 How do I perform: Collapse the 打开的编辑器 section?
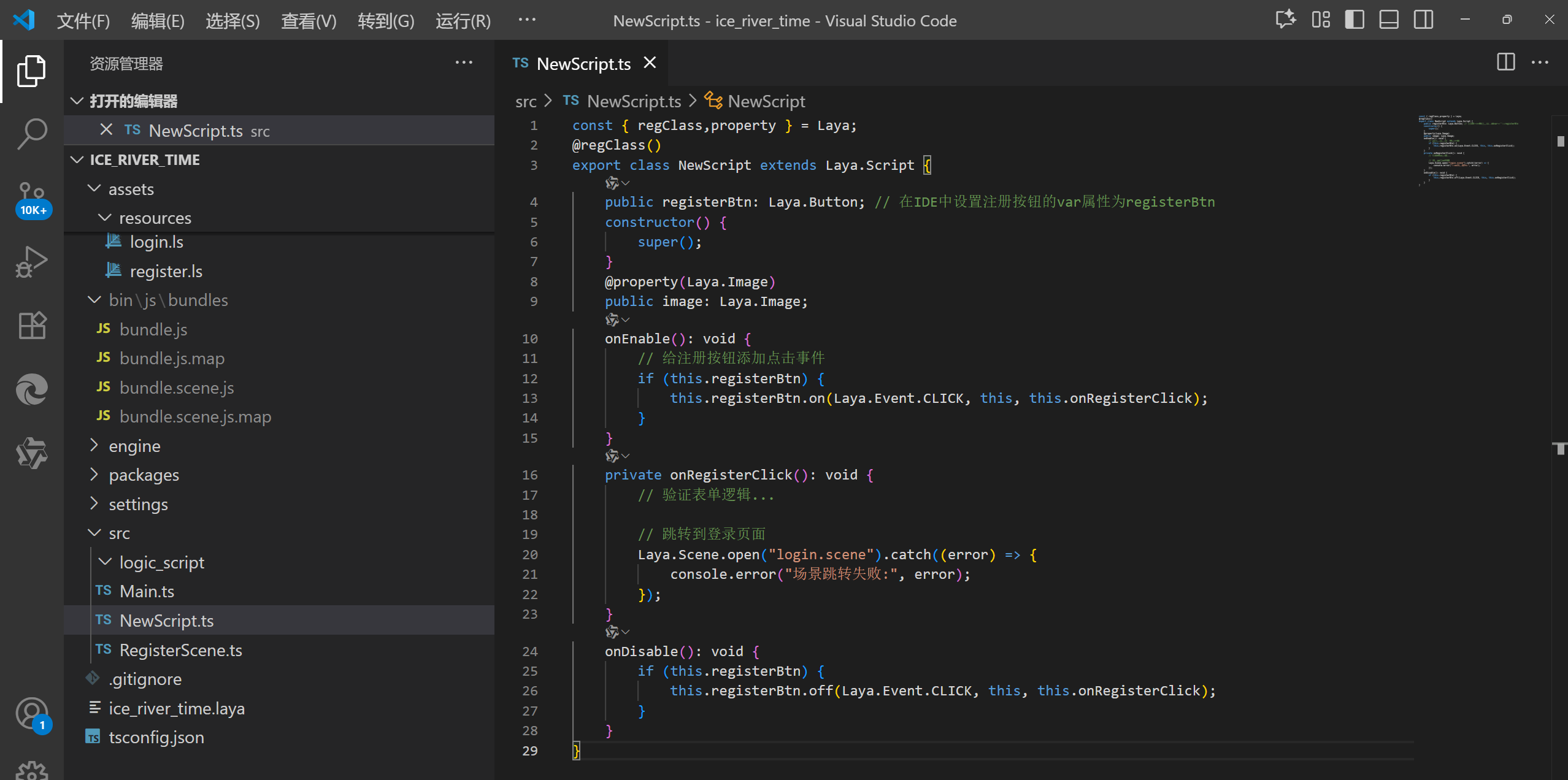[133, 101]
